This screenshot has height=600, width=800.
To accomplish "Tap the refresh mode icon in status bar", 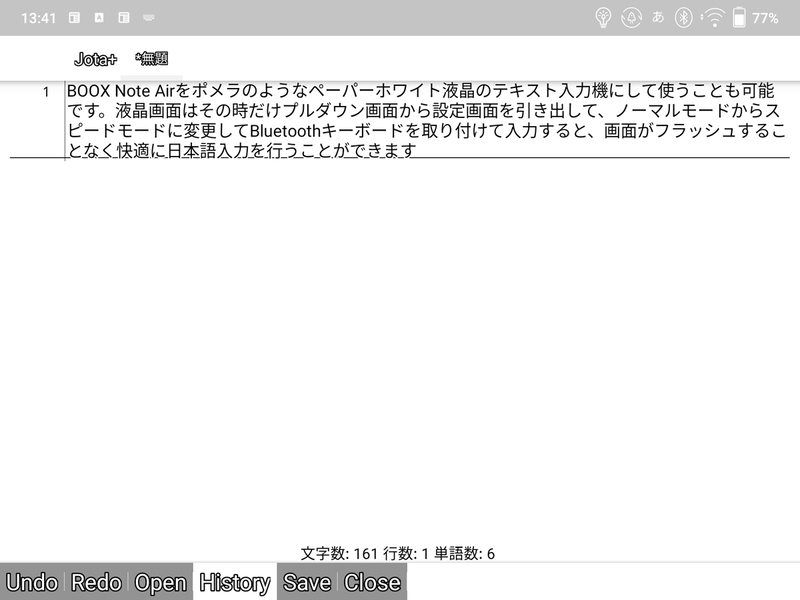I will pyautogui.click(x=631, y=18).
